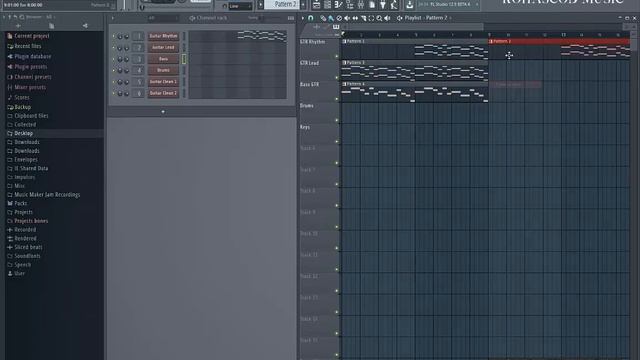Select the playlist Delete tool

(x=339, y=18)
